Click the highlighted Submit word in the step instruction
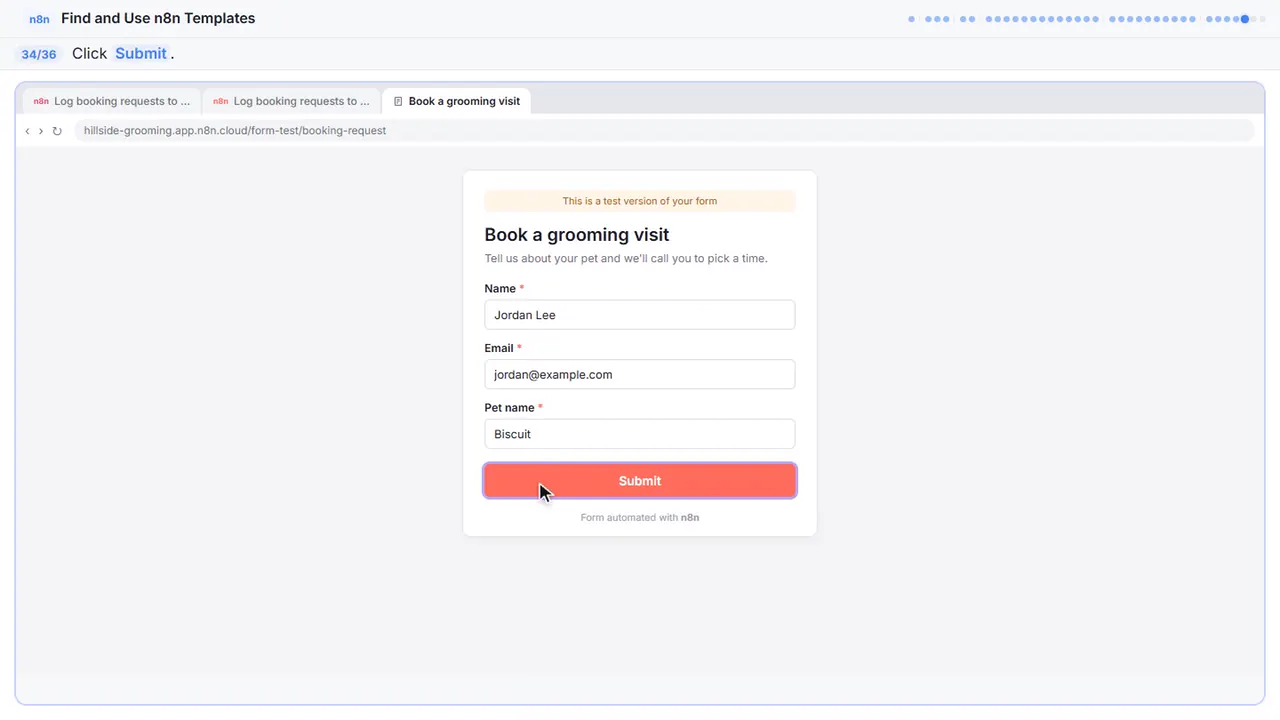1280x720 pixels. 141,54
